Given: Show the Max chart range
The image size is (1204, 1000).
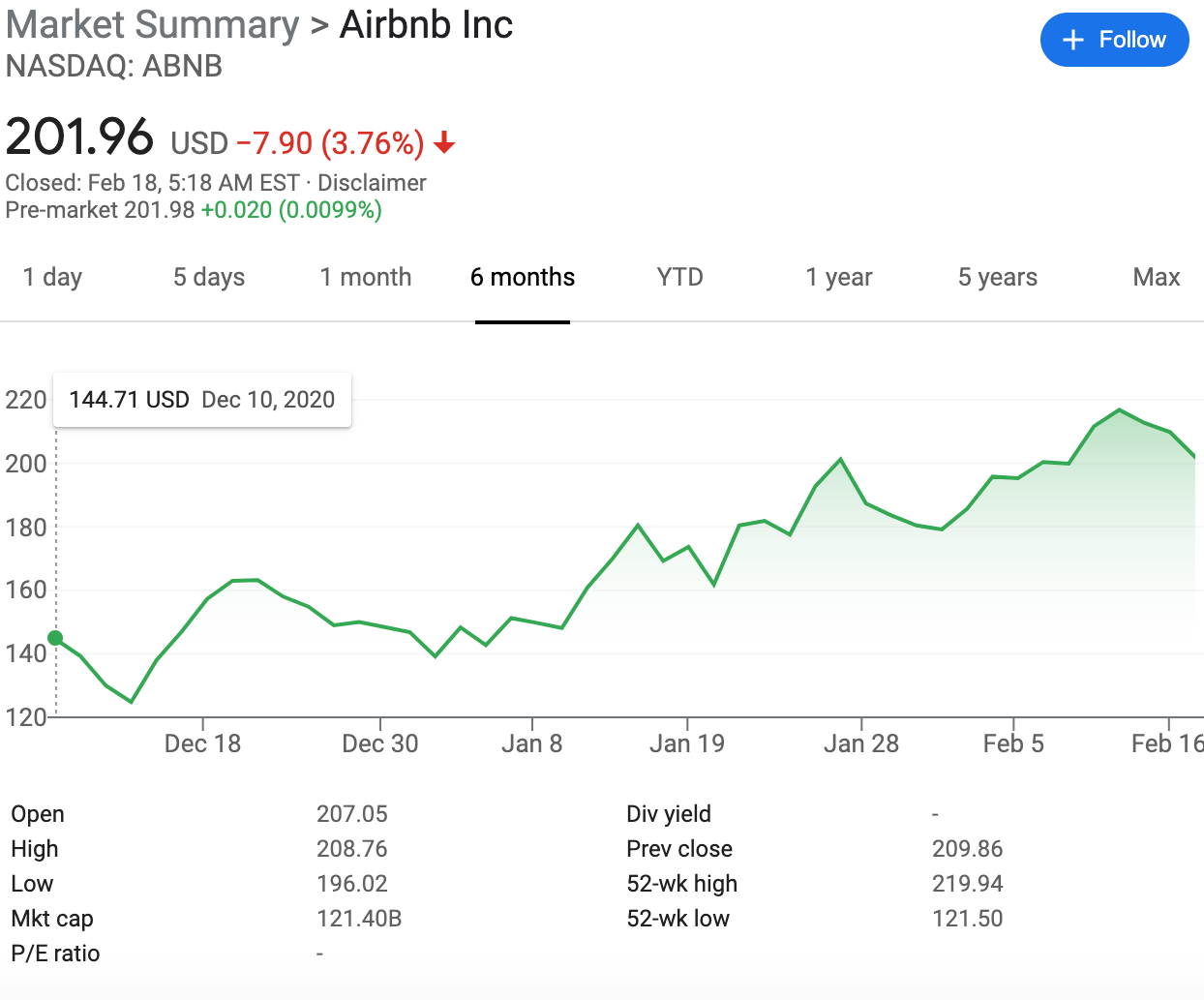Looking at the screenshot, I should point(1157,278).
